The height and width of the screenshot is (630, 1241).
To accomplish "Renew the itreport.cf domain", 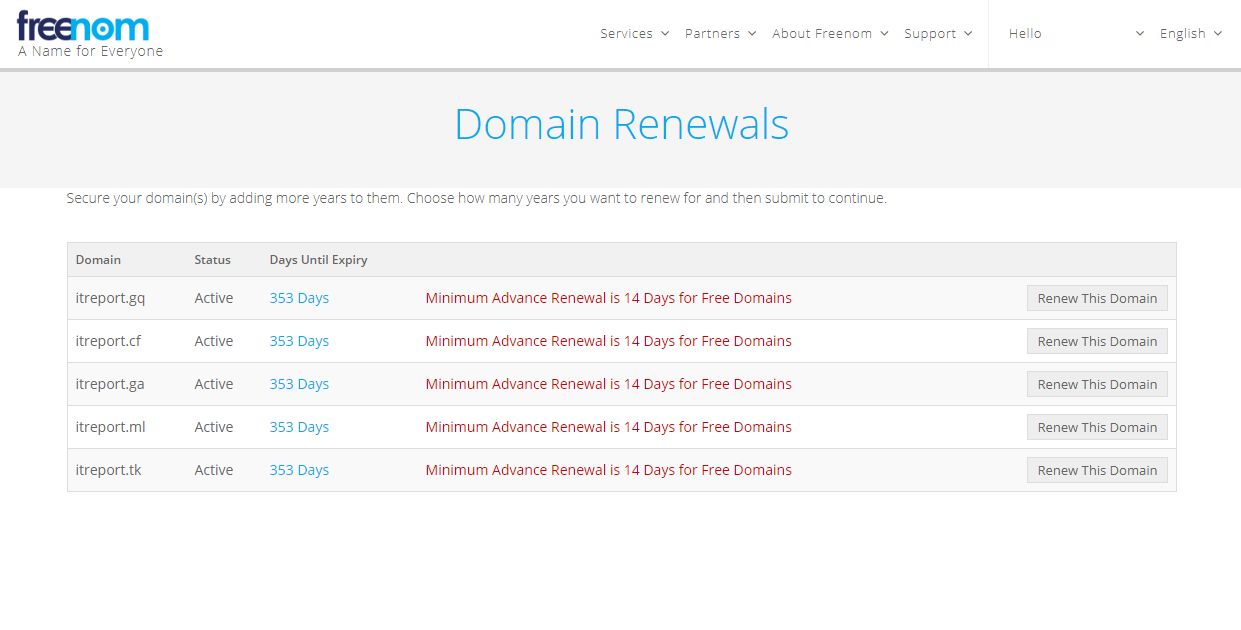I will point(1097,341).
